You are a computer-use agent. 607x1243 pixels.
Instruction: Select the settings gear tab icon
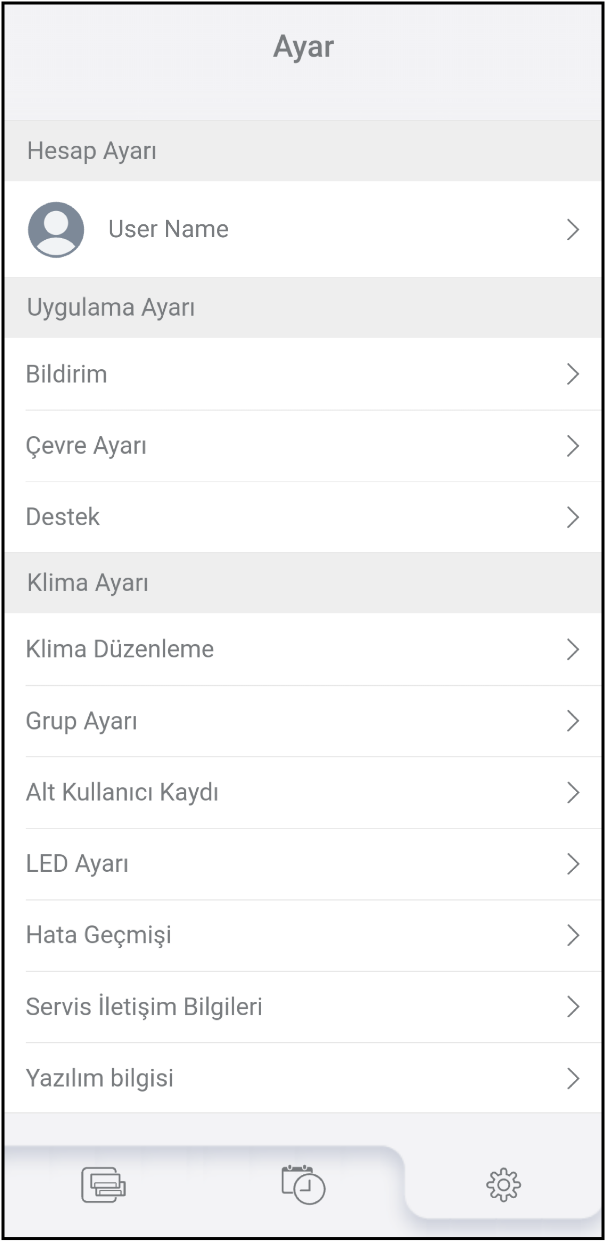click(503, 1185)
